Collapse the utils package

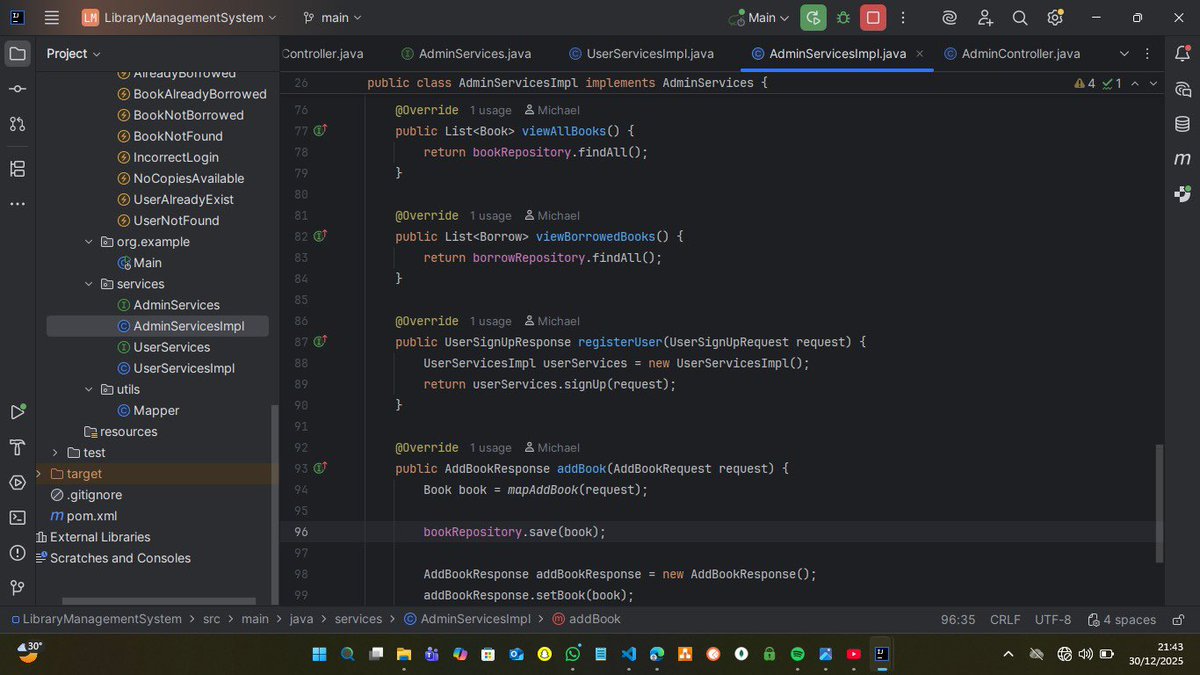[90, 389]
